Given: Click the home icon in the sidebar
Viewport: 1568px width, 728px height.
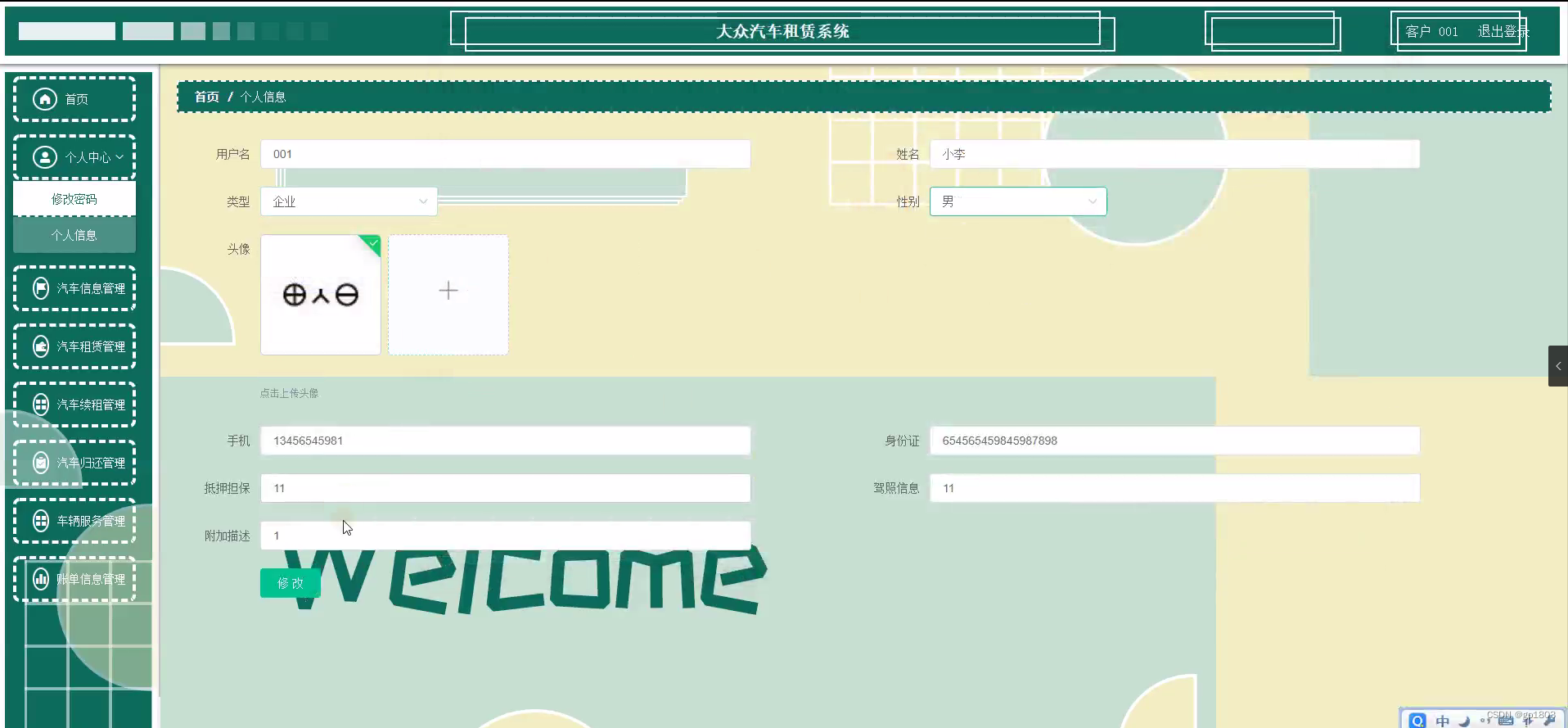Looking at the screenshot, I should 45,99.
